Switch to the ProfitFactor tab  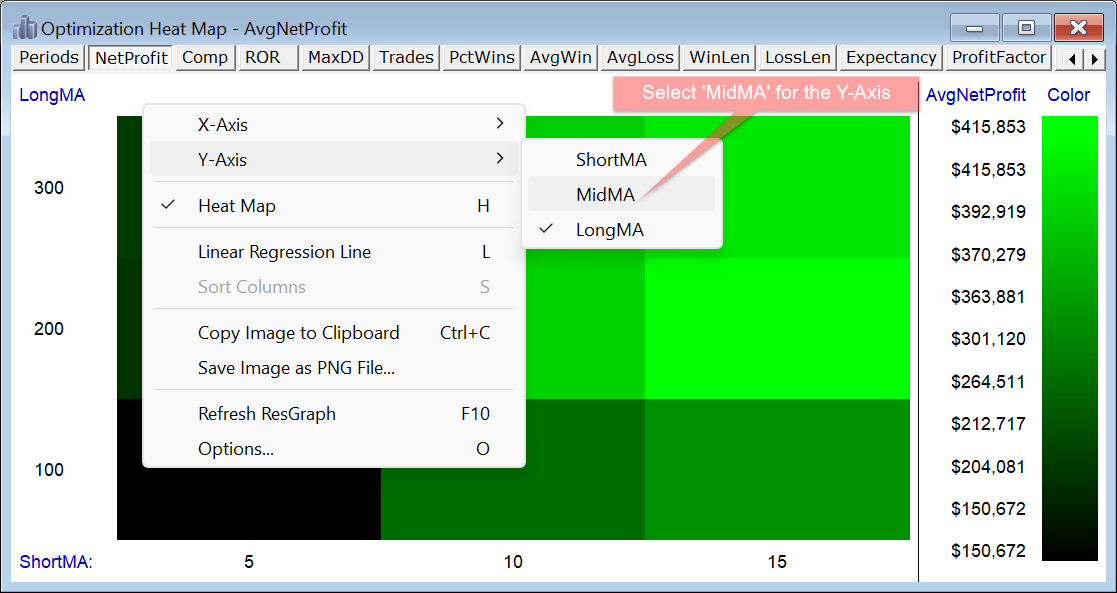(x=999, y=58)
